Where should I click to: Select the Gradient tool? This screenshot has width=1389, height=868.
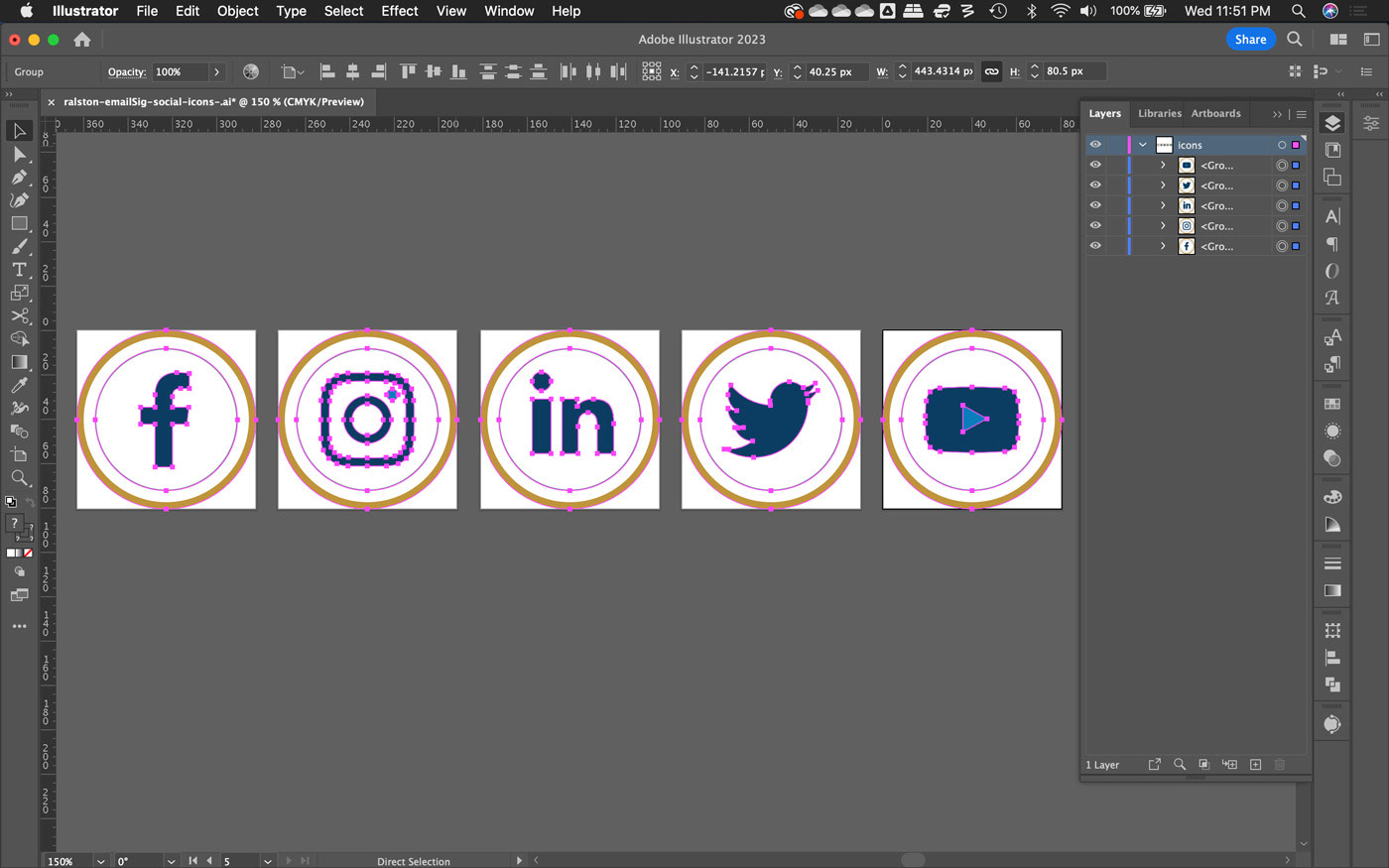19,362
